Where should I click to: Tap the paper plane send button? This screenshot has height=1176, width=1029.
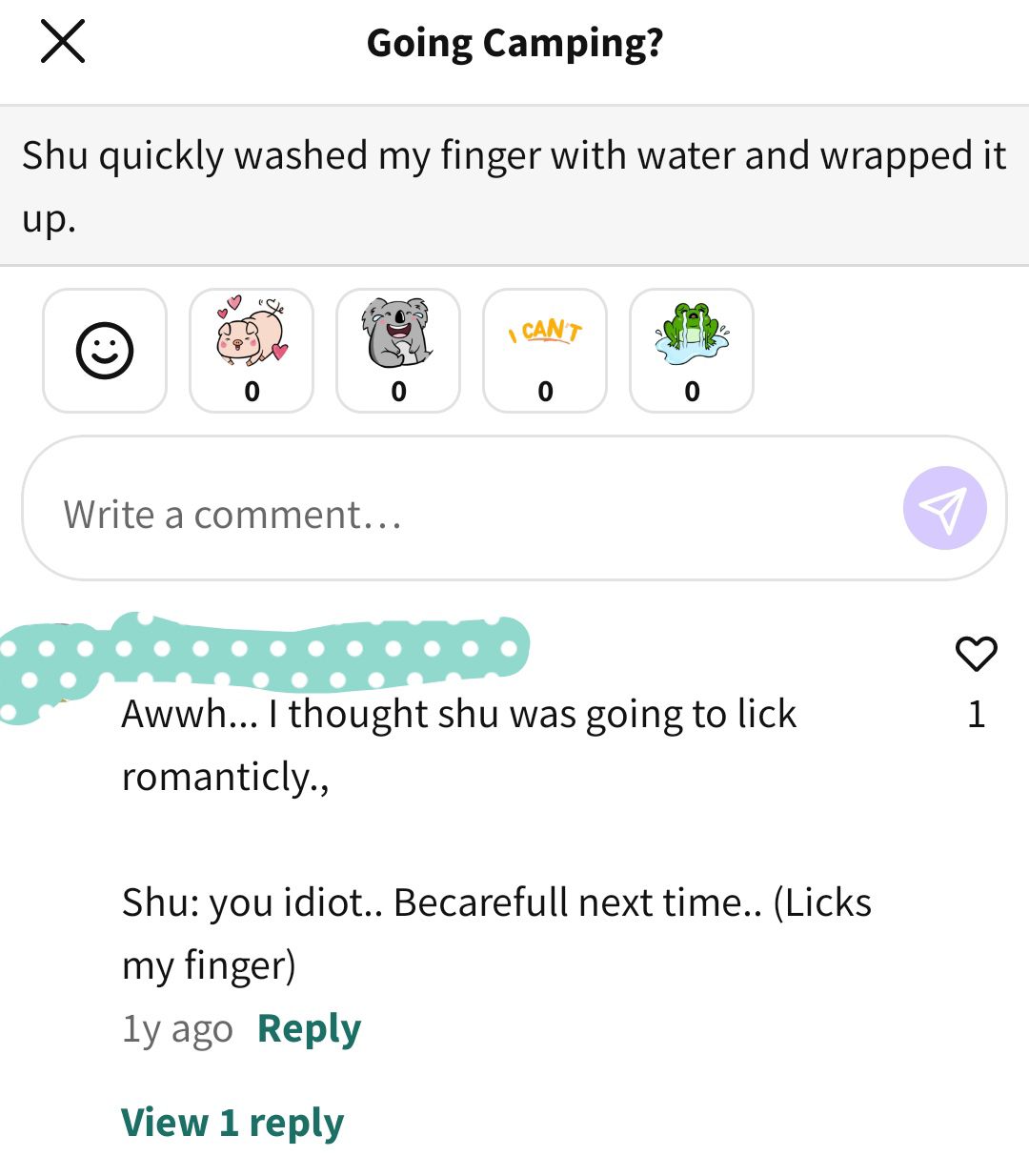(944, 508)
